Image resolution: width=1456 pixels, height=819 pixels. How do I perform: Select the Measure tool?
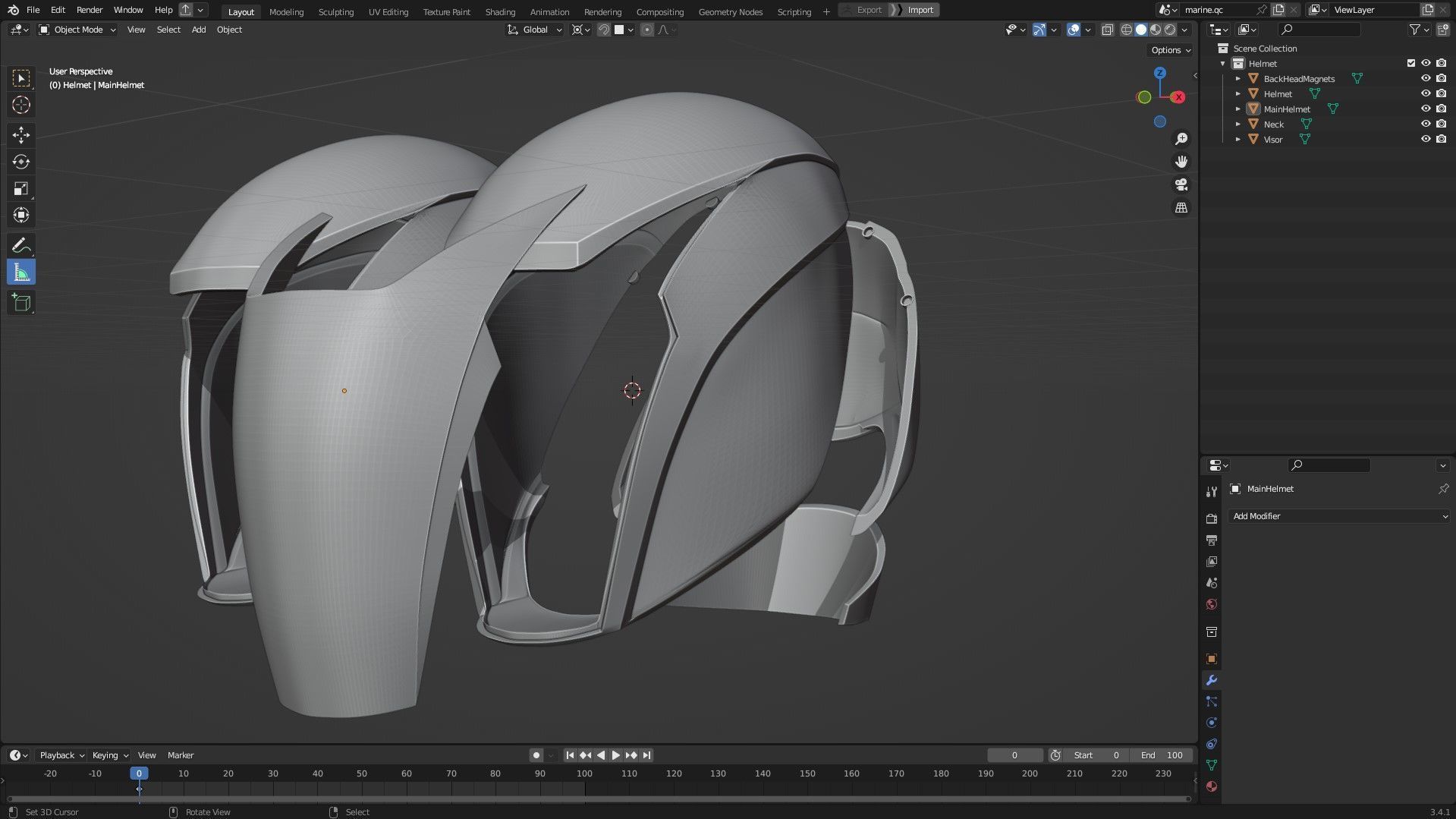[x=21, y=272]
